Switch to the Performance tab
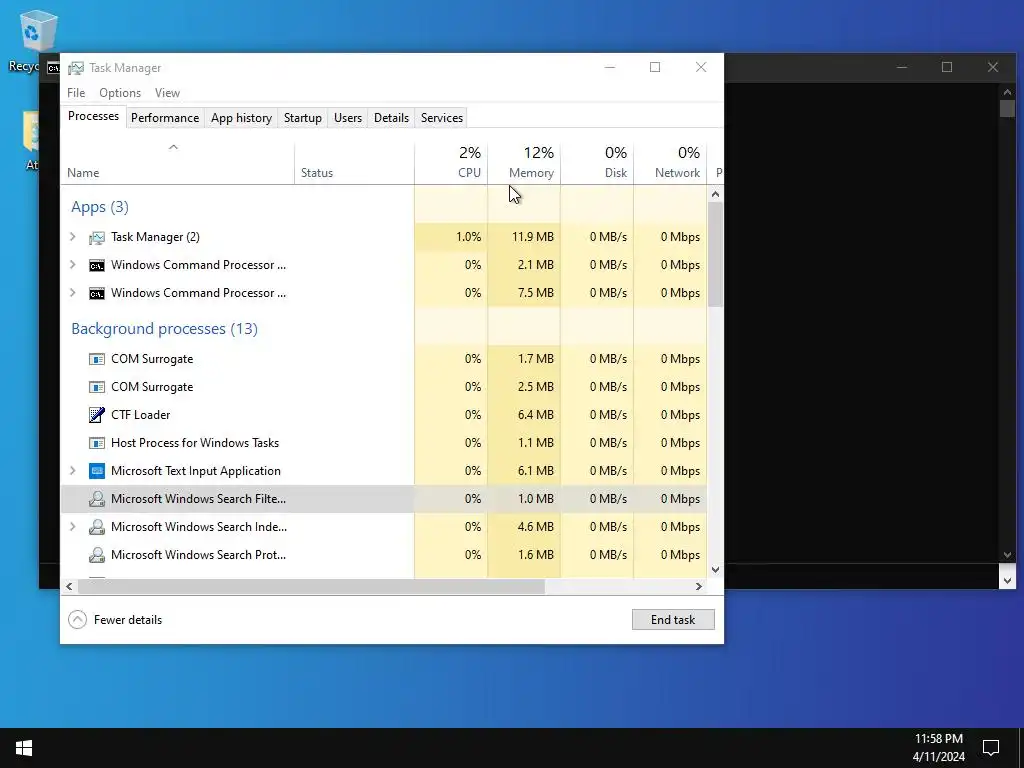Image resolution: width=1024 pixels, height=768 pixels. 165,118
